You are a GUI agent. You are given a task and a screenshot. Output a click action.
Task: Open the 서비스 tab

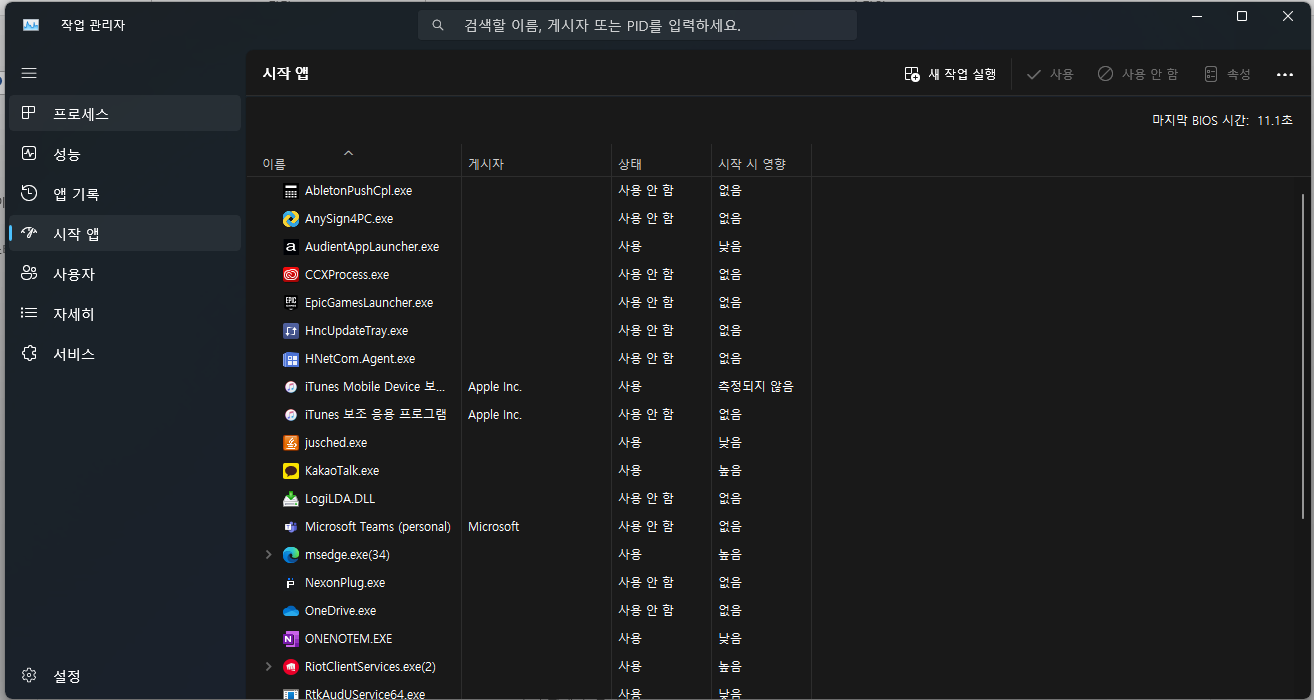[125, 353]
